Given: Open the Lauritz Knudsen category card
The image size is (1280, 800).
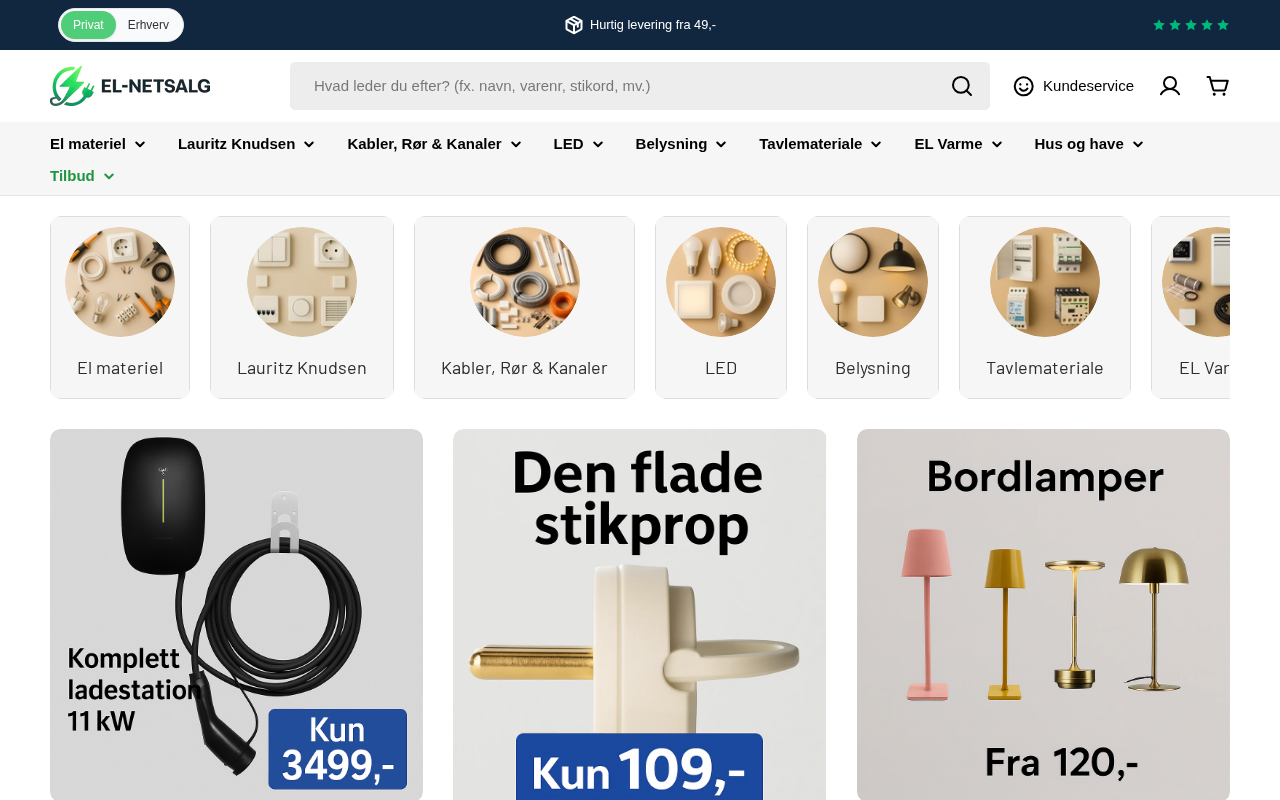Looking at the screenshot, I should click(x=302, y=307).
